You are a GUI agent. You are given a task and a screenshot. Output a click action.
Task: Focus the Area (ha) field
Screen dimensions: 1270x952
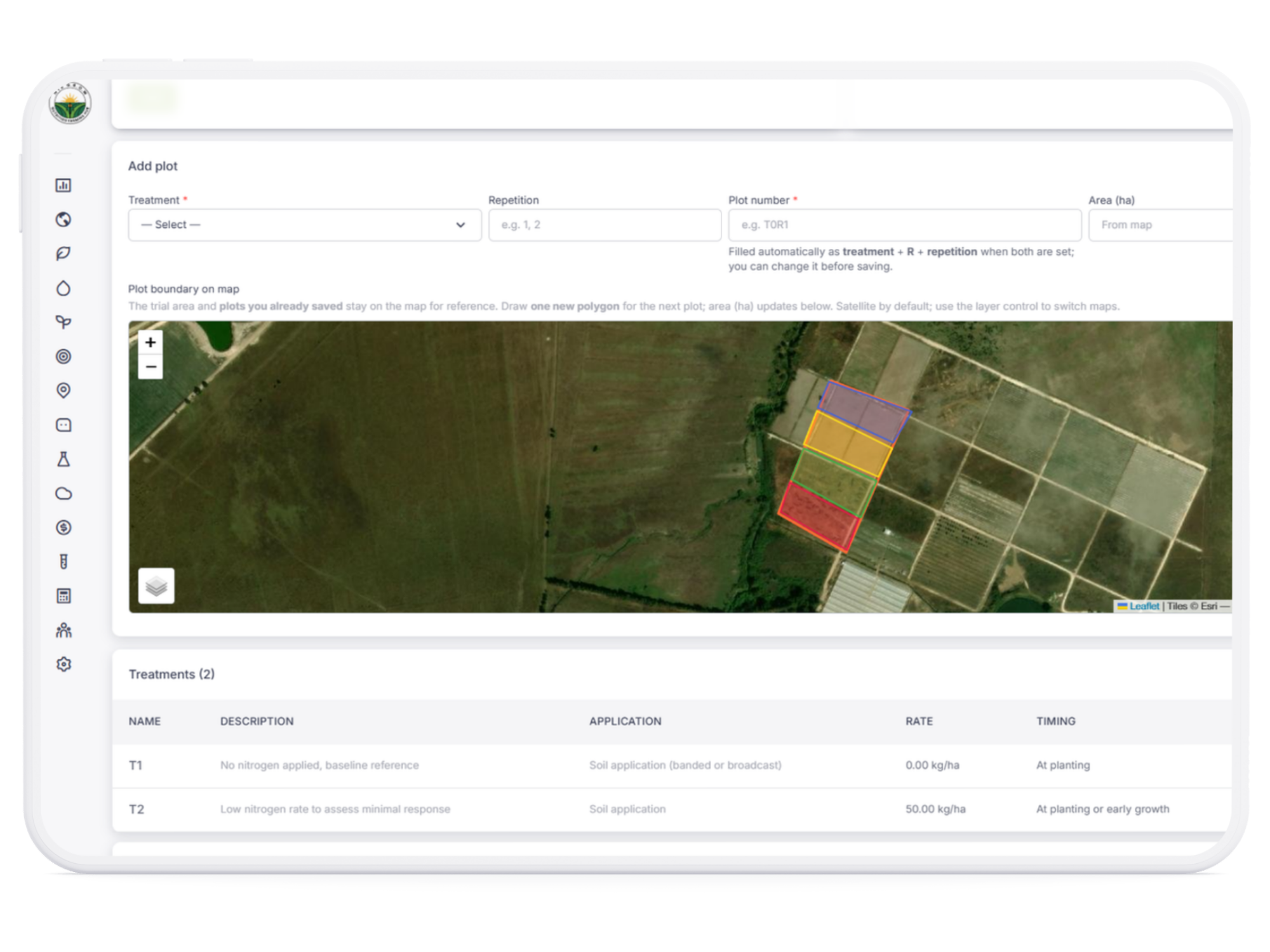1161,225
